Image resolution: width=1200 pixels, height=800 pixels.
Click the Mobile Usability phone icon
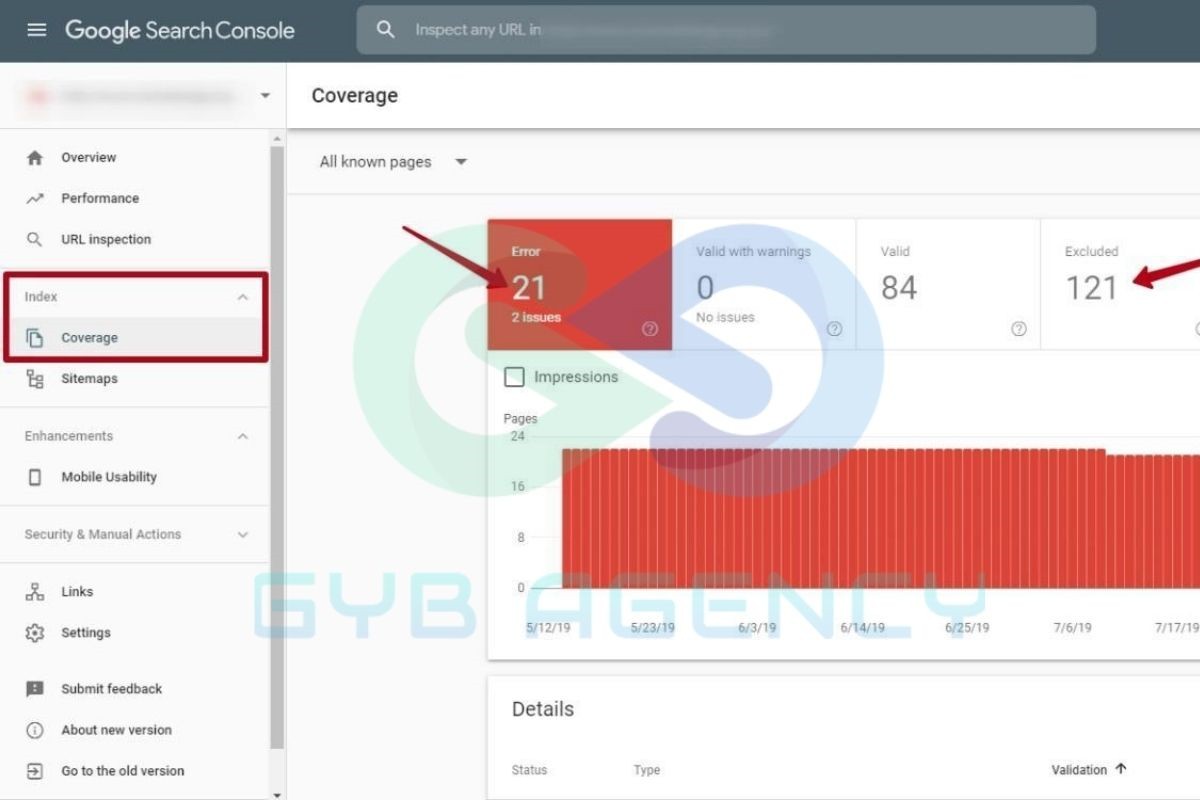pyautogui.click(x=35, y=477)
